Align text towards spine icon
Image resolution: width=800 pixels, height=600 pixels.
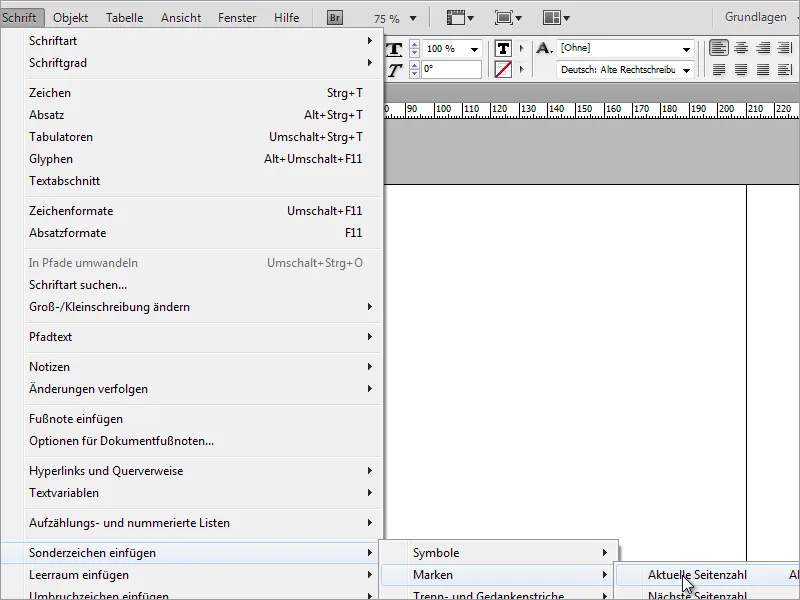tap(785, 48)
